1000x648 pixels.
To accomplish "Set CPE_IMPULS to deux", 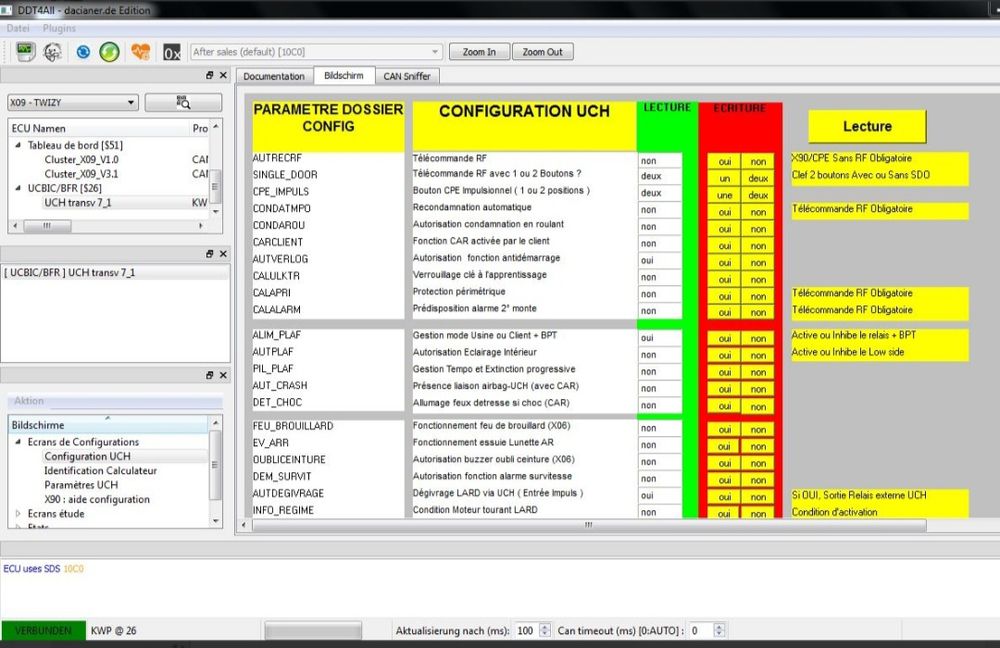I will coord(758,195).
